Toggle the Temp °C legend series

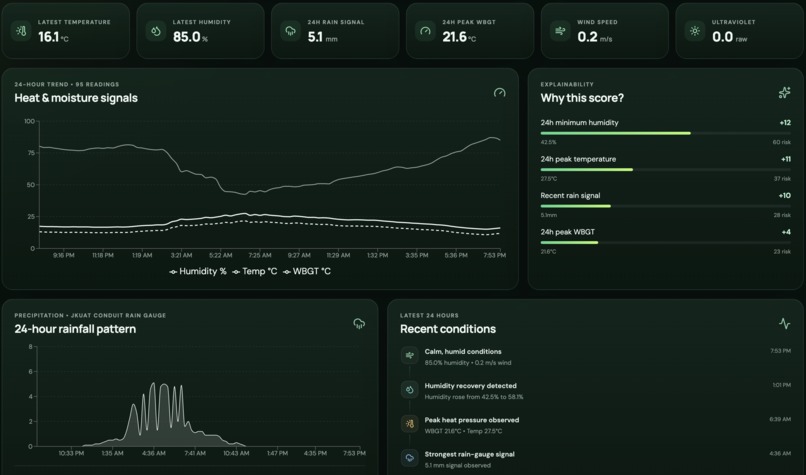(x=254, y=271)
